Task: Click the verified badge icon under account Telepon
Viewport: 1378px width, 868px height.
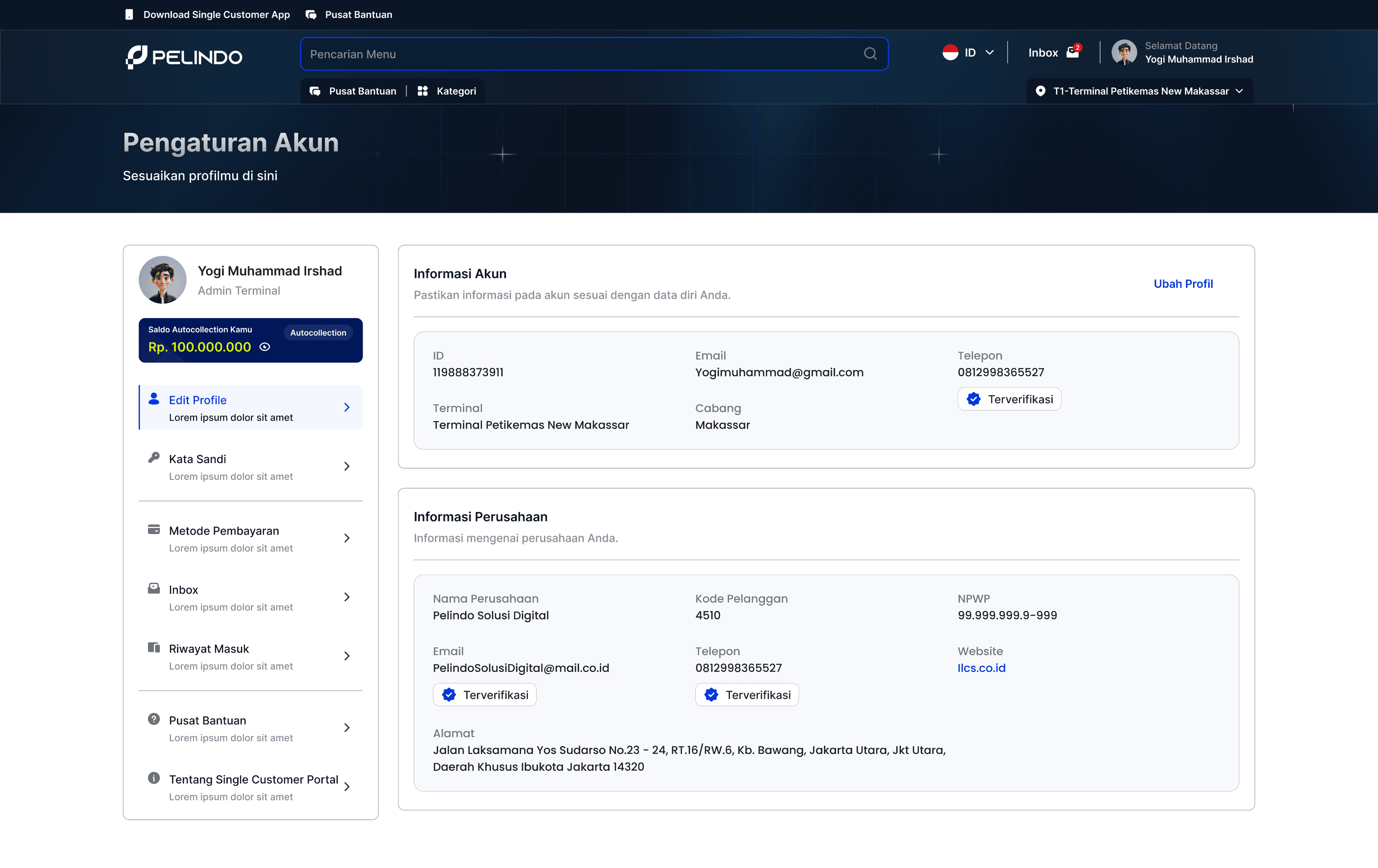Action: 974,399
